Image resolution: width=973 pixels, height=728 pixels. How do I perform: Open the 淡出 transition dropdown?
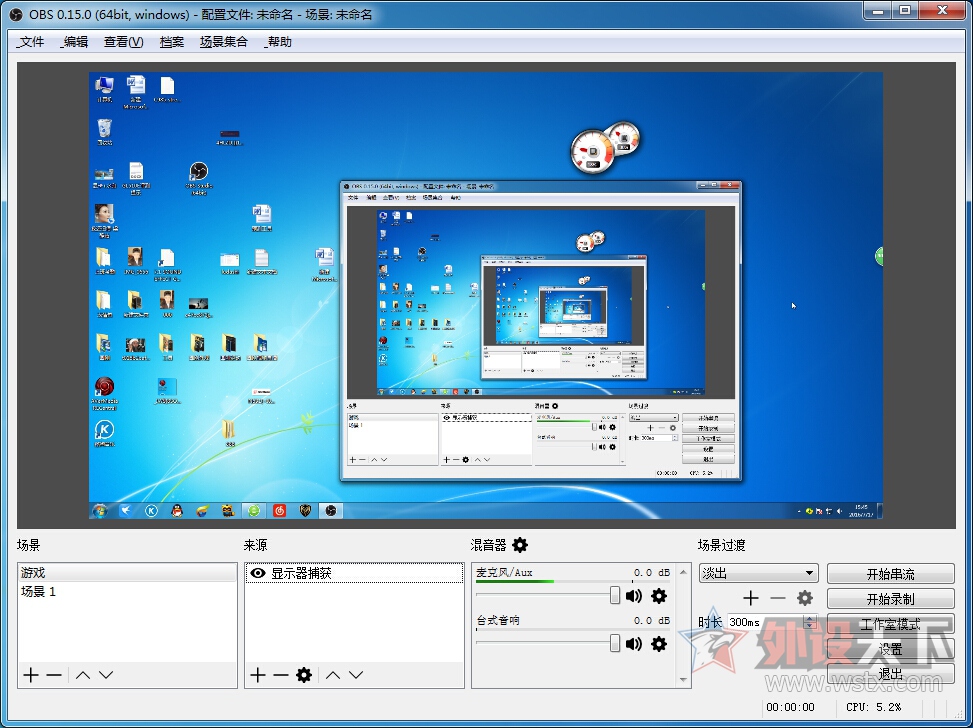(758, 573)
